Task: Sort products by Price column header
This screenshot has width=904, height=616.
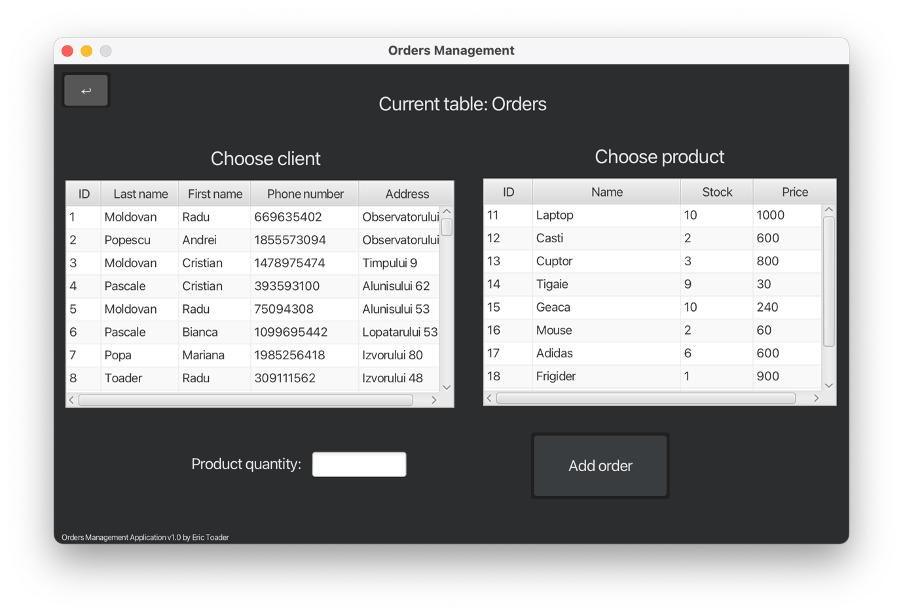Action: click(794, 192)
